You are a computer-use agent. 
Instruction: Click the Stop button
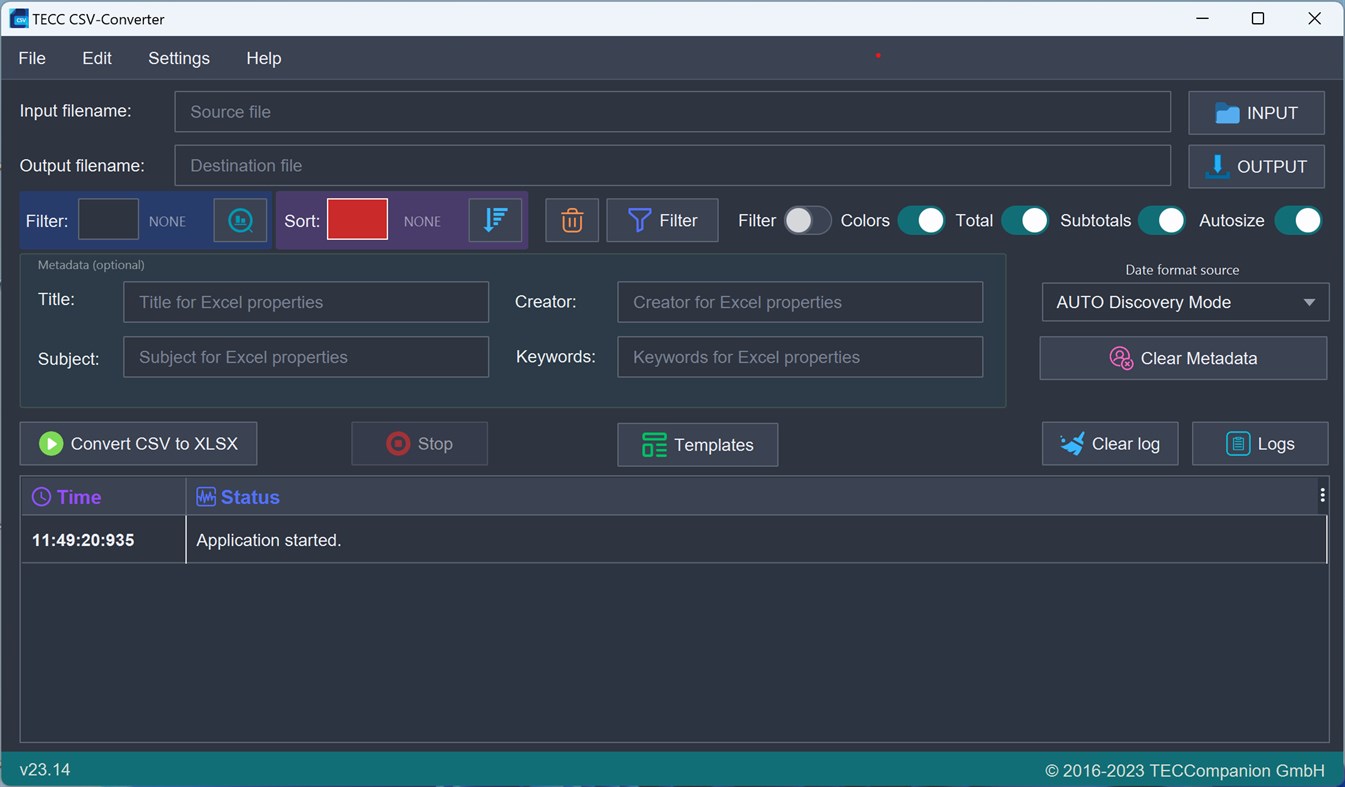(420, 444)
